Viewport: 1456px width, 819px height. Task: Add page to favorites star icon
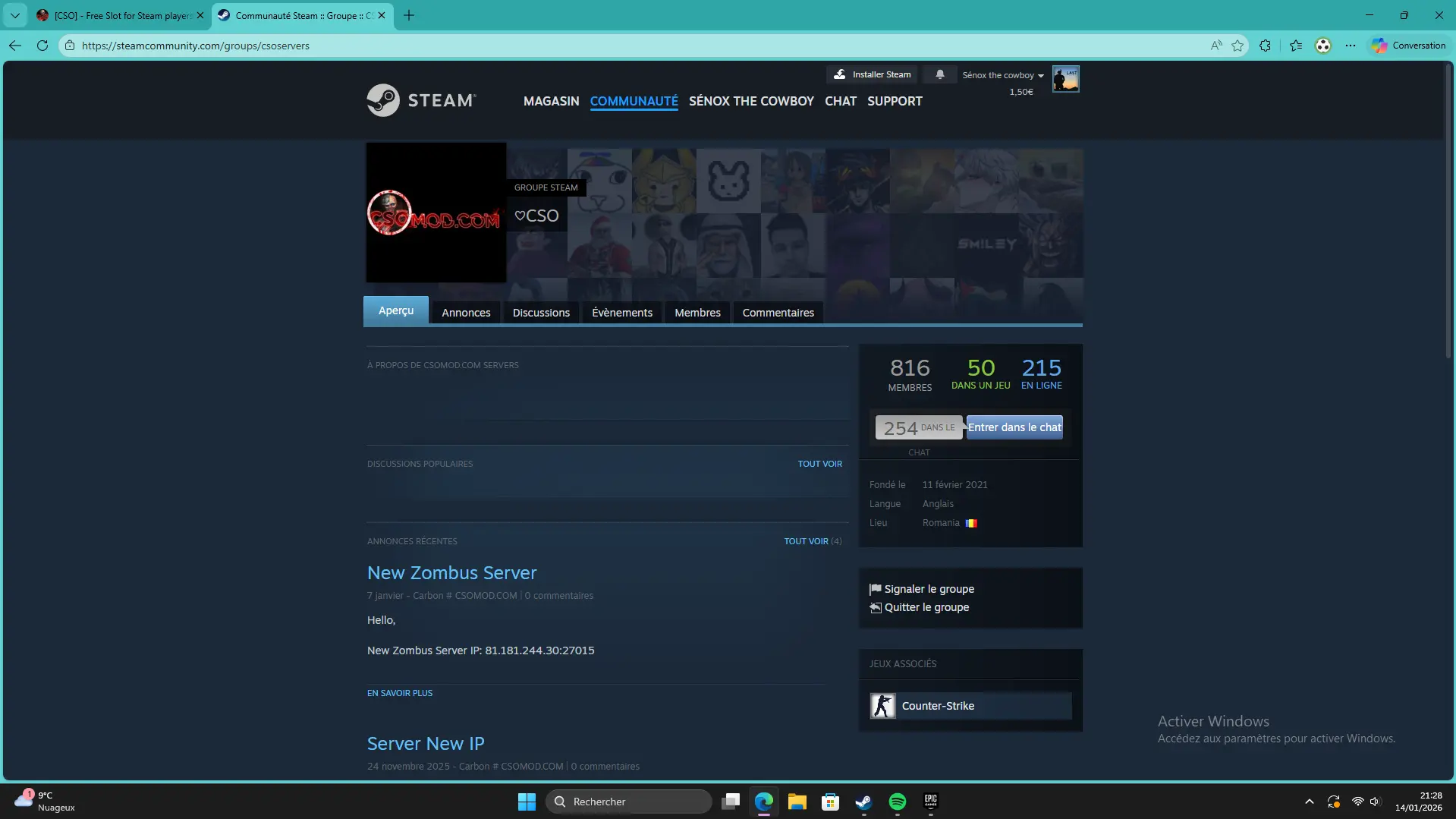coord(1237,46)
